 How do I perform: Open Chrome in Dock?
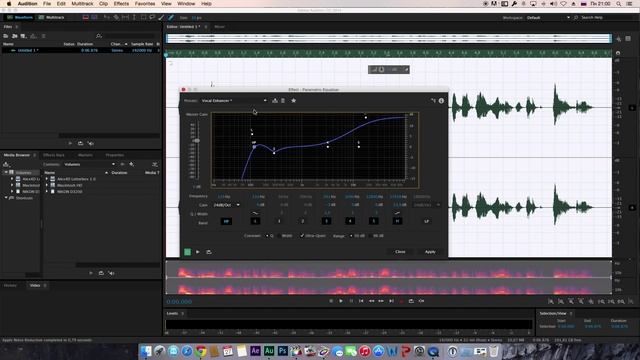(x=200, y=351)
